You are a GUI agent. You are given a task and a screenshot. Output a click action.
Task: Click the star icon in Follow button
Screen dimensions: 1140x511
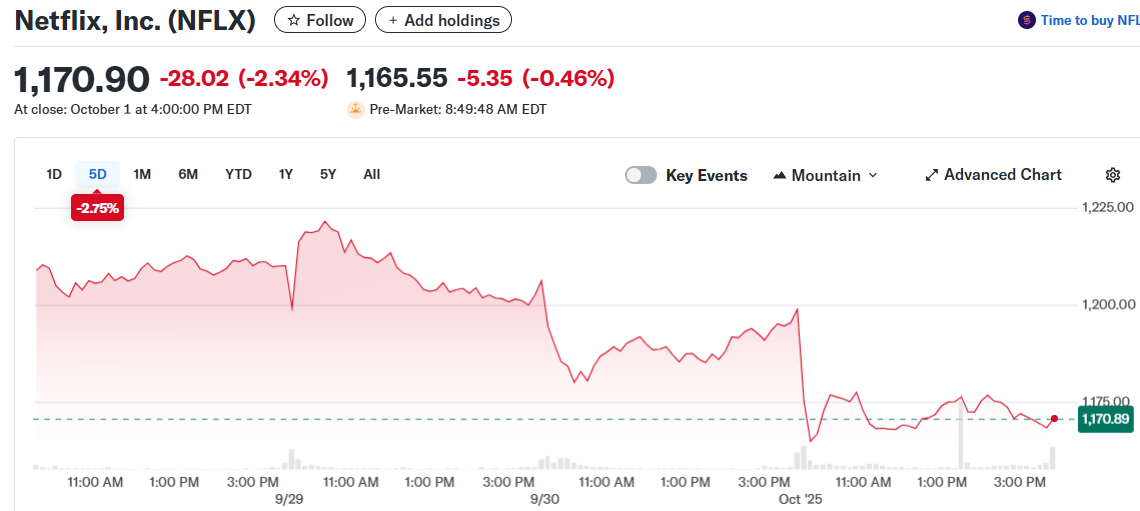pyautogui.click(x=294, y=20)
